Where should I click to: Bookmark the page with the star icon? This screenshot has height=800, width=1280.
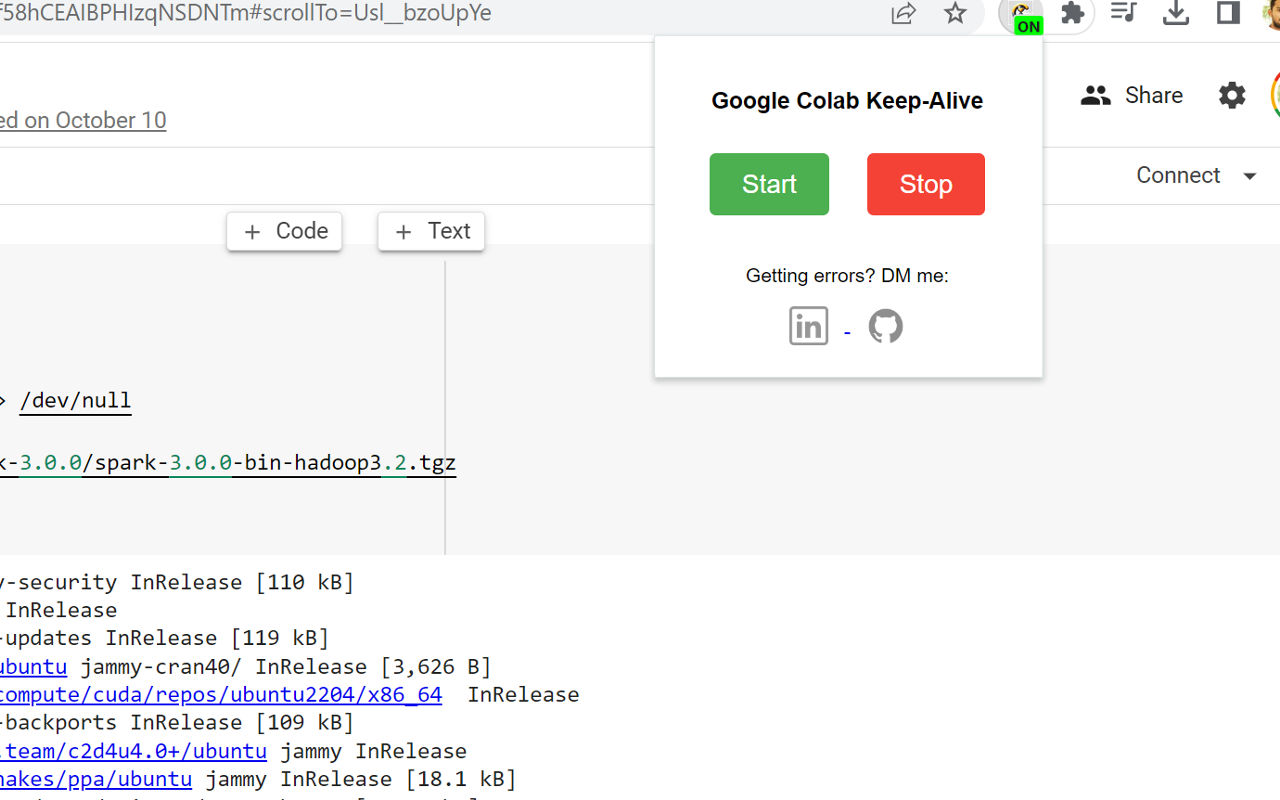(955, 14)
